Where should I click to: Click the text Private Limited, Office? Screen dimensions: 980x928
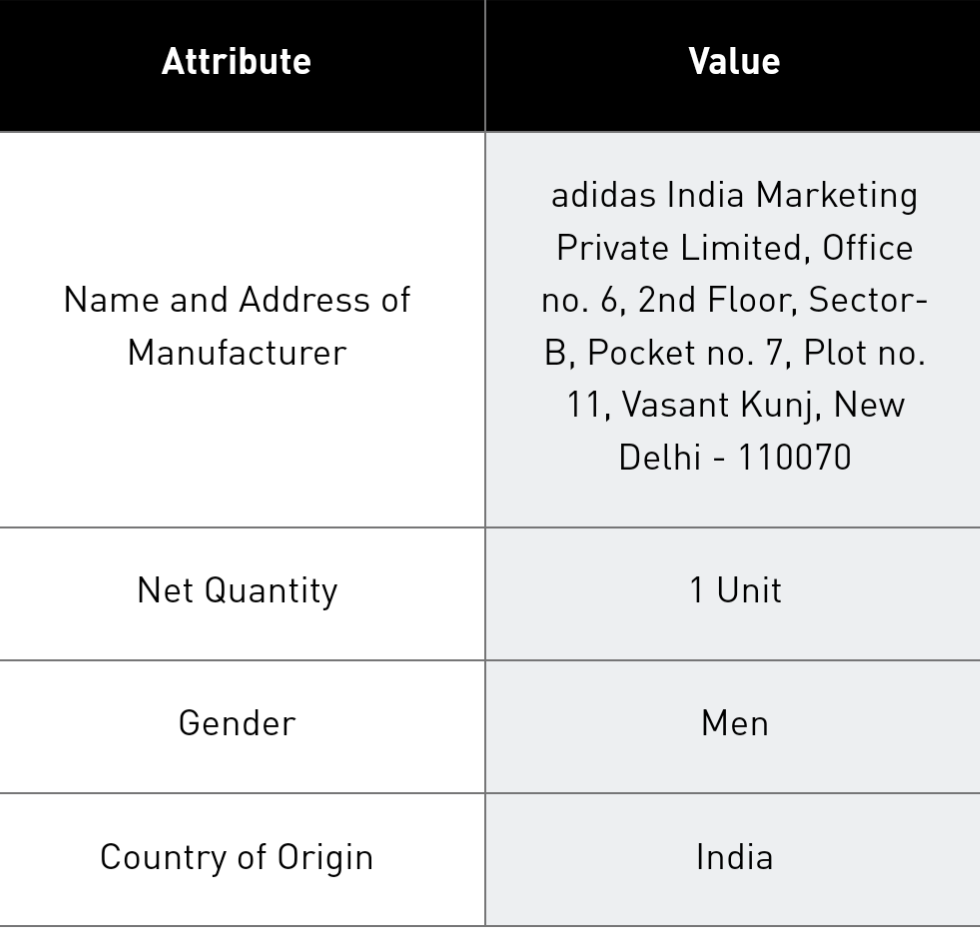coord(734,248)
